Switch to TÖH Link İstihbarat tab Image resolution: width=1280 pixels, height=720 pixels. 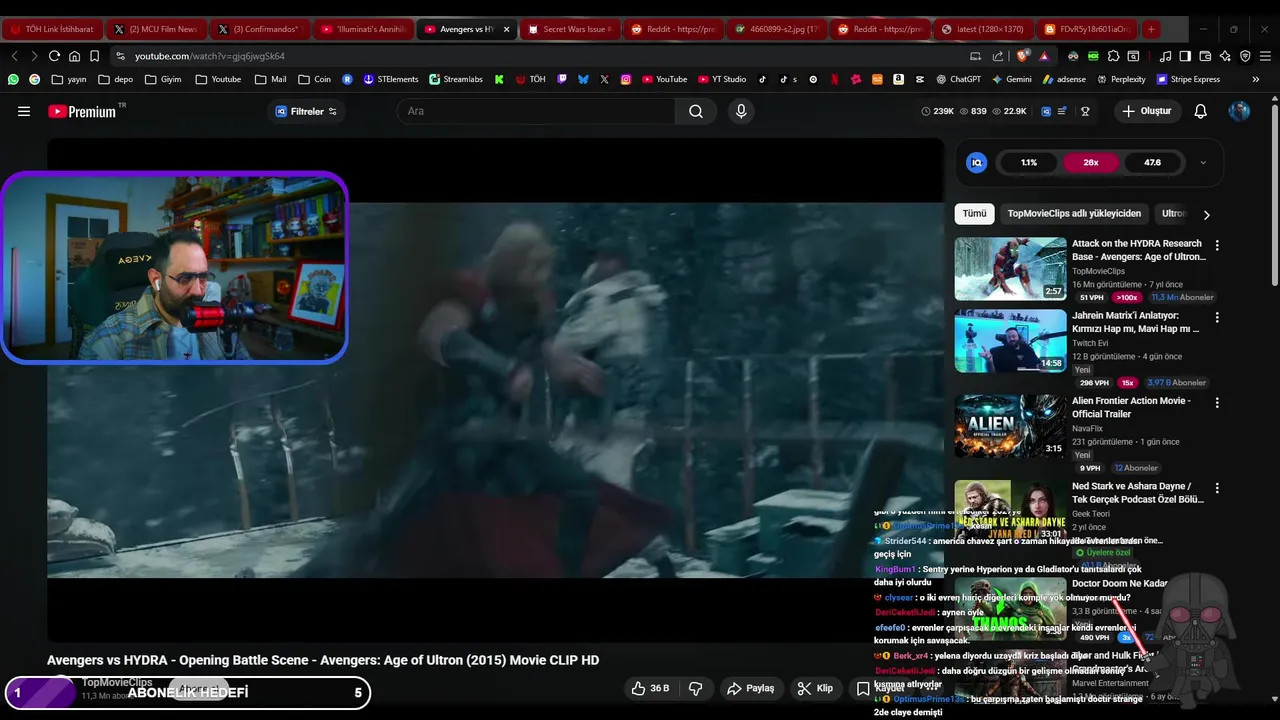coord(52,29)
